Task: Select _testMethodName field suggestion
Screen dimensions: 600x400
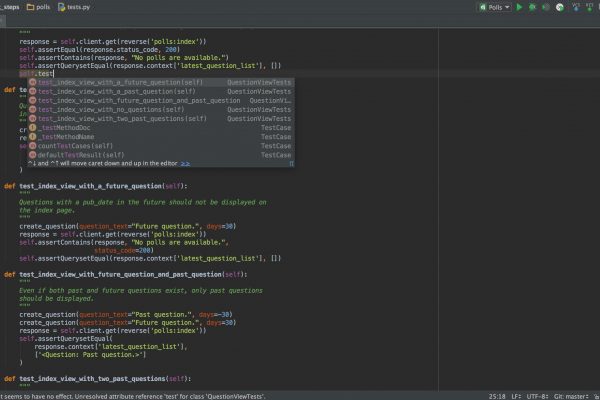Action: 161,137
